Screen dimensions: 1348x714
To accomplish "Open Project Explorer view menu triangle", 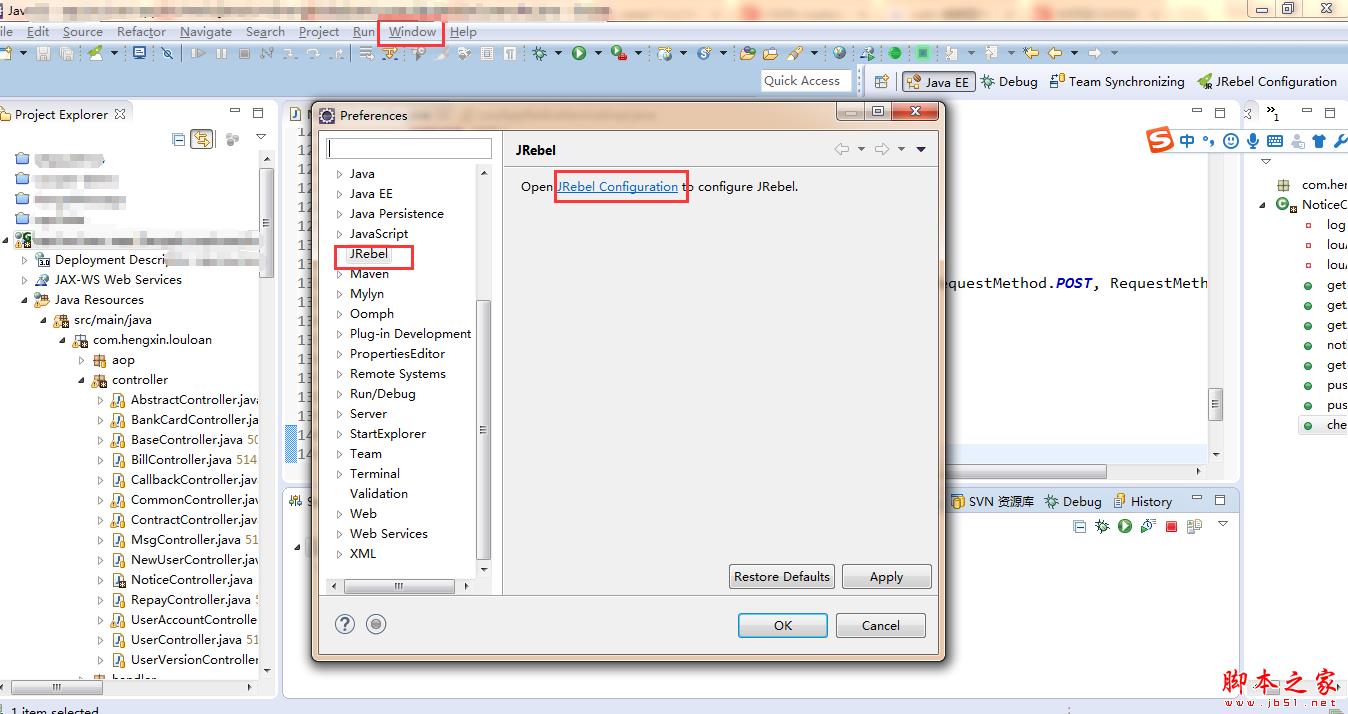I will click(x=261, y=137).
